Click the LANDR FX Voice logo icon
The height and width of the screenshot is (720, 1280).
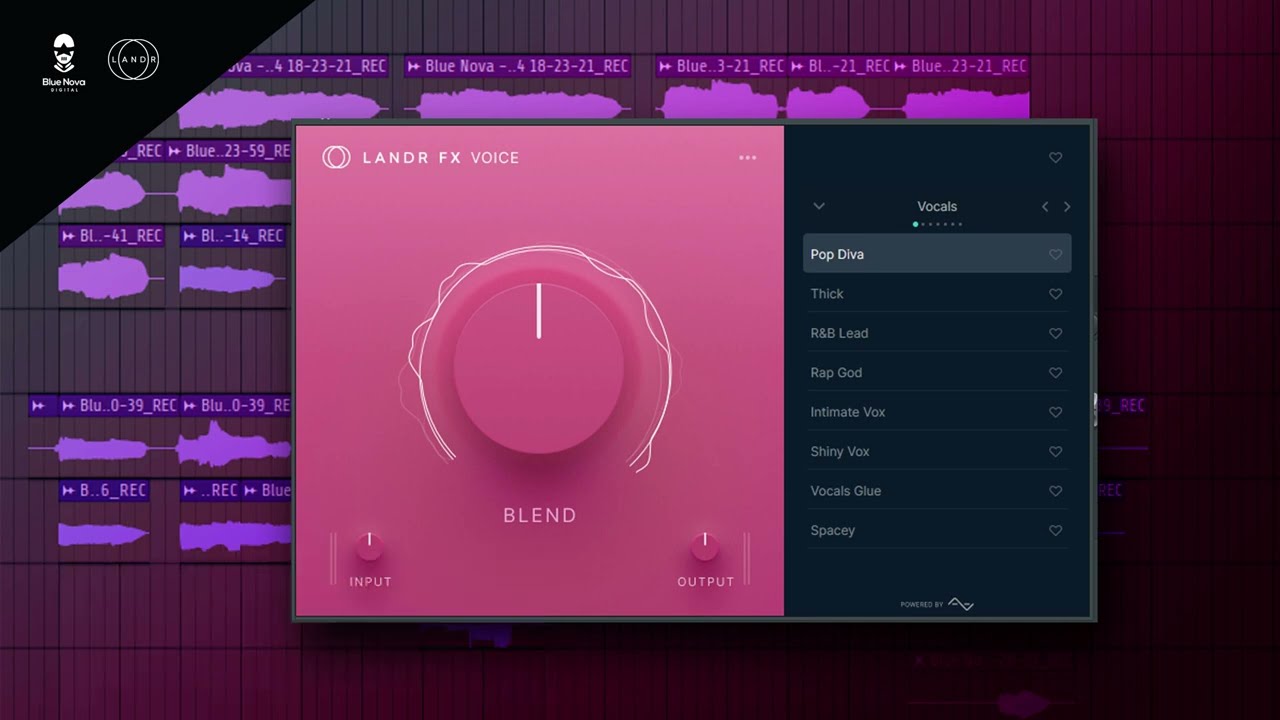(x=336, y=157)
